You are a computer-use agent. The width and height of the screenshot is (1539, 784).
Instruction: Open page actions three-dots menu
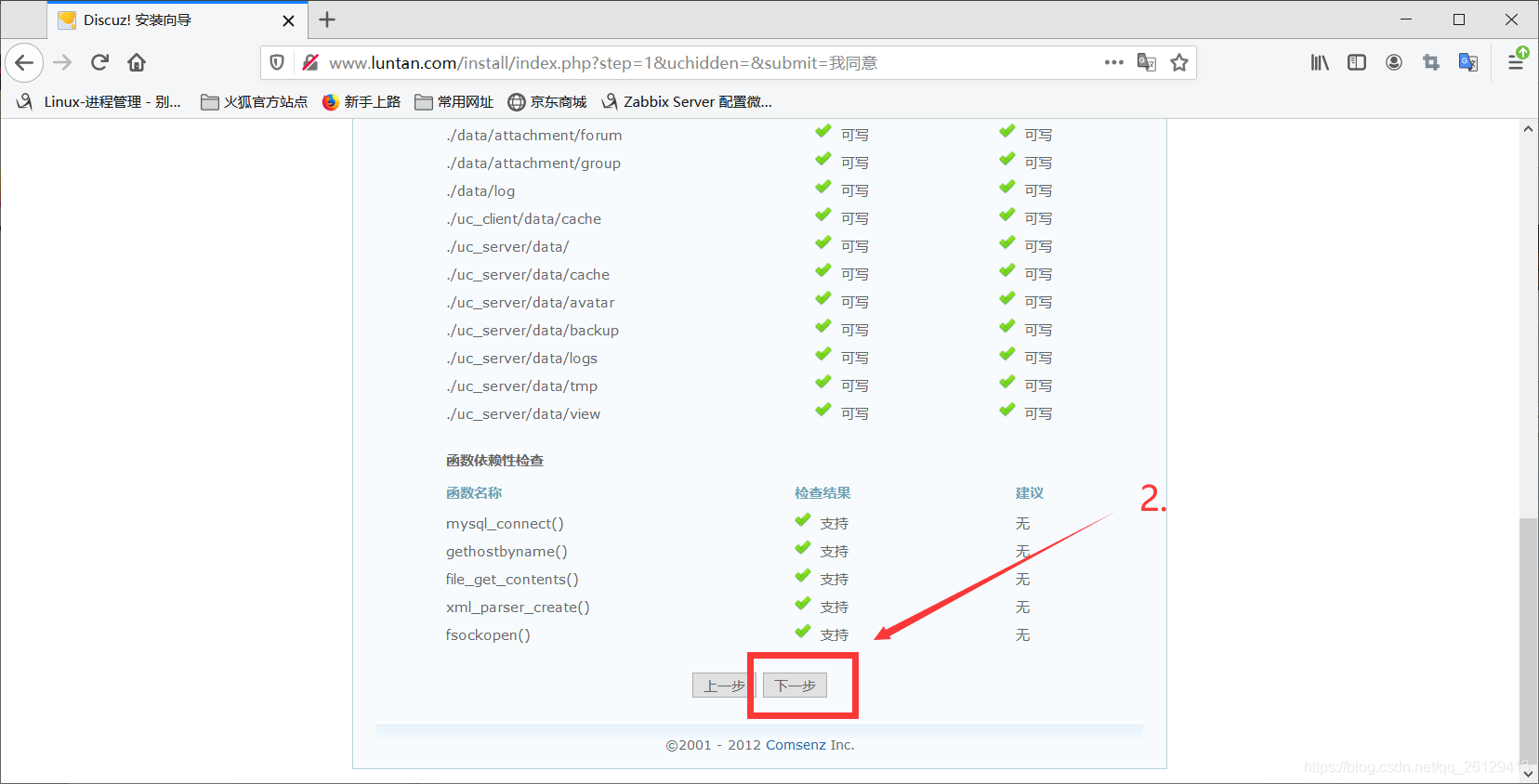[x=1114, y=62]
